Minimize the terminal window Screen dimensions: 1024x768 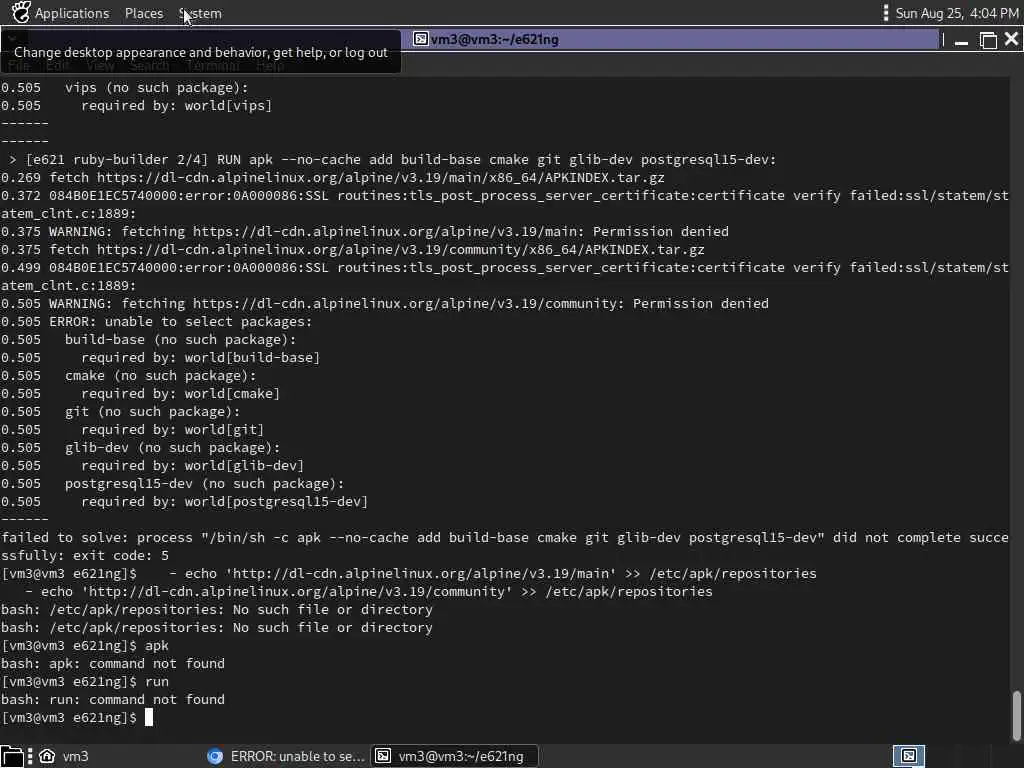961,41
